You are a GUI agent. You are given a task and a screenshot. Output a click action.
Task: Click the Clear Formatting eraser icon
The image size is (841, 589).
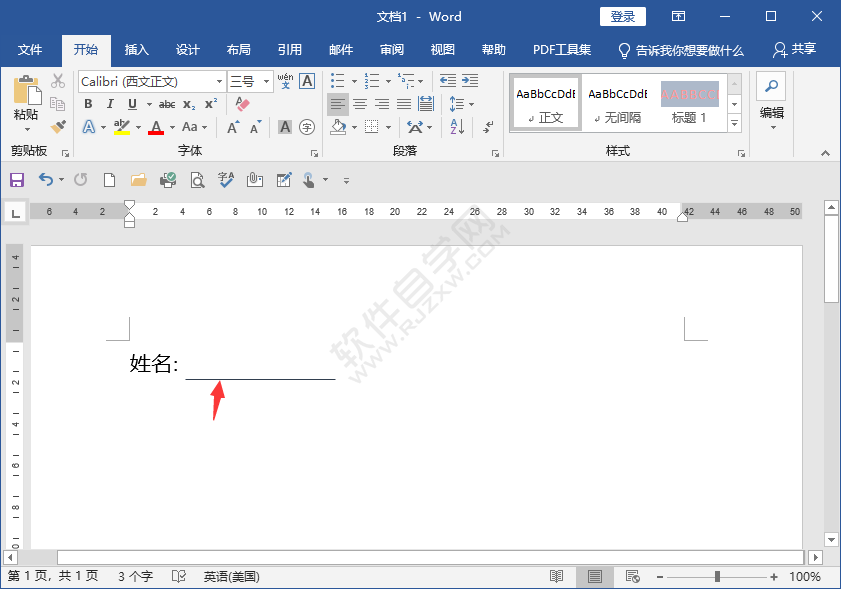tap(242, 104)
